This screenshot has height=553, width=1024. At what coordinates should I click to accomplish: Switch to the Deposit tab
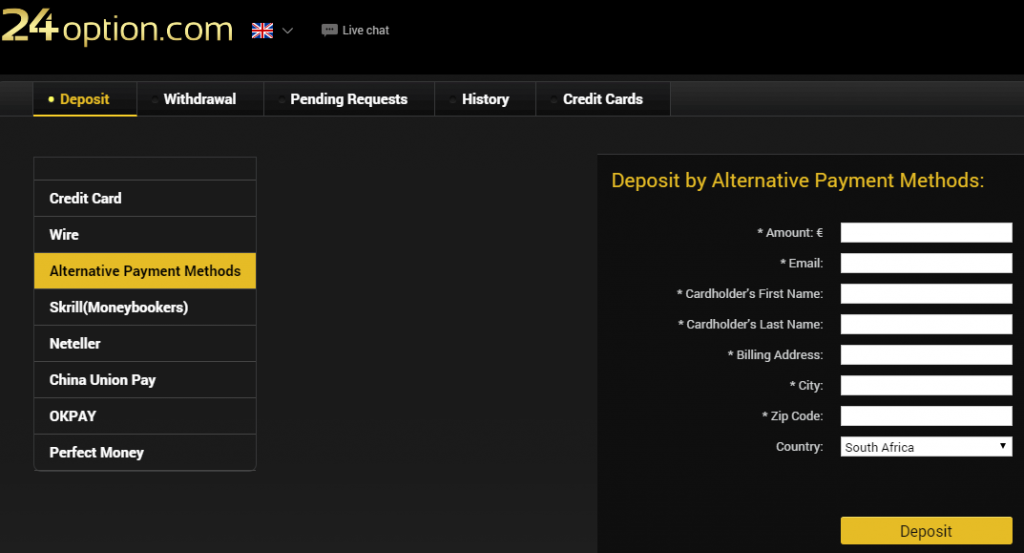tap(85, 99)
